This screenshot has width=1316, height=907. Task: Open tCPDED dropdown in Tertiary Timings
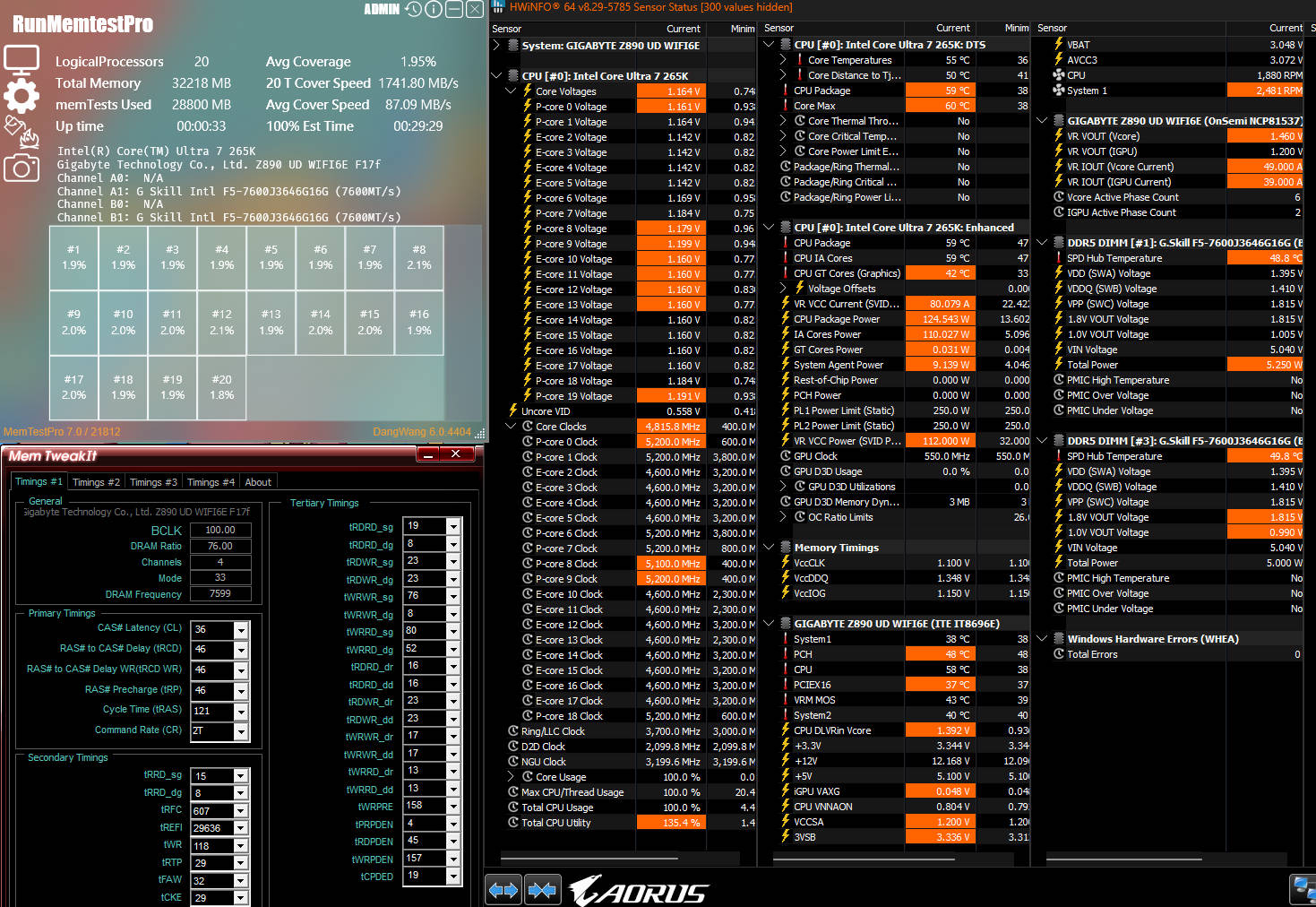click(453, 877)
